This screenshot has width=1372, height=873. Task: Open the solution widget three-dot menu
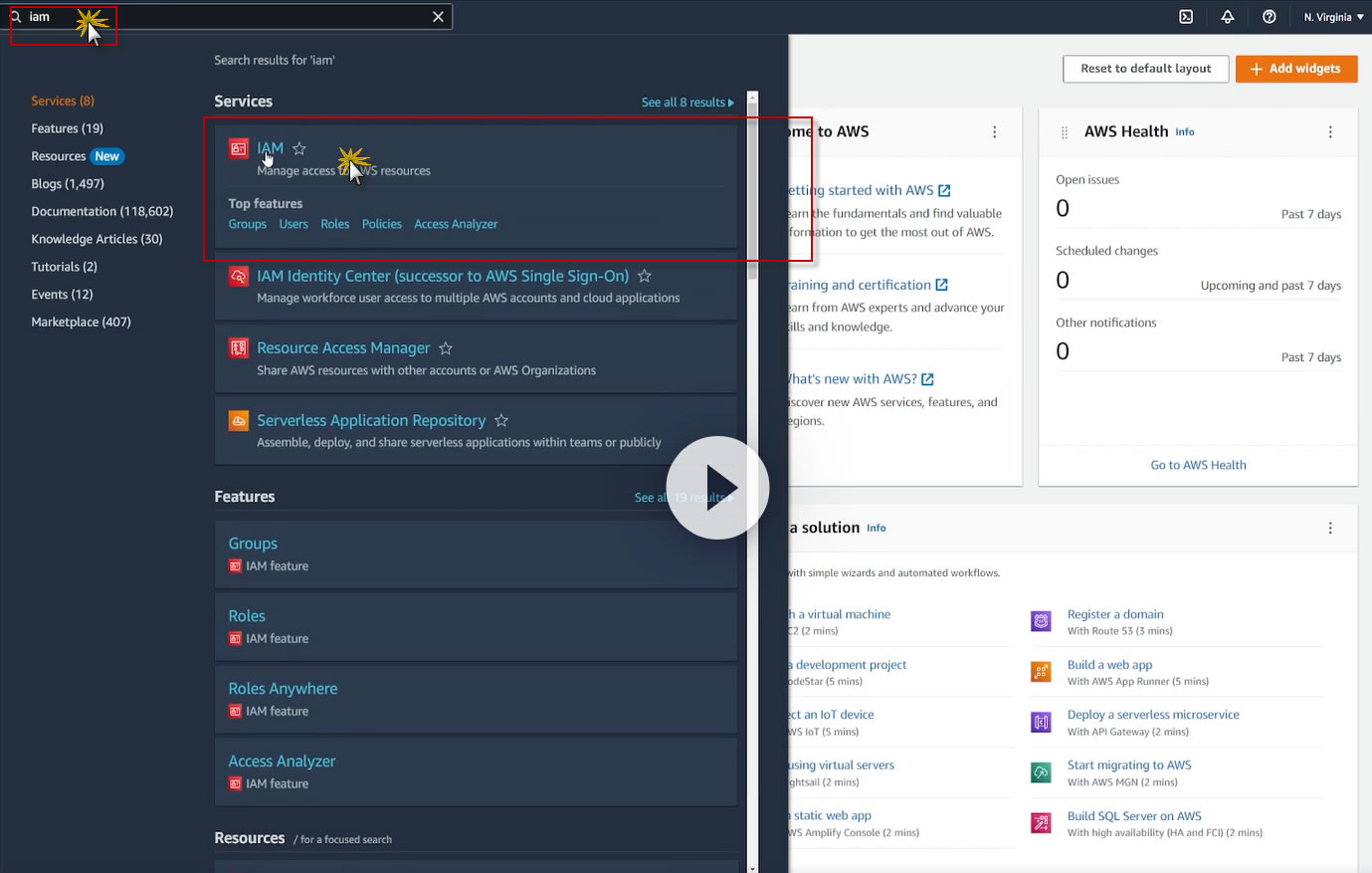coord(1330,529)
